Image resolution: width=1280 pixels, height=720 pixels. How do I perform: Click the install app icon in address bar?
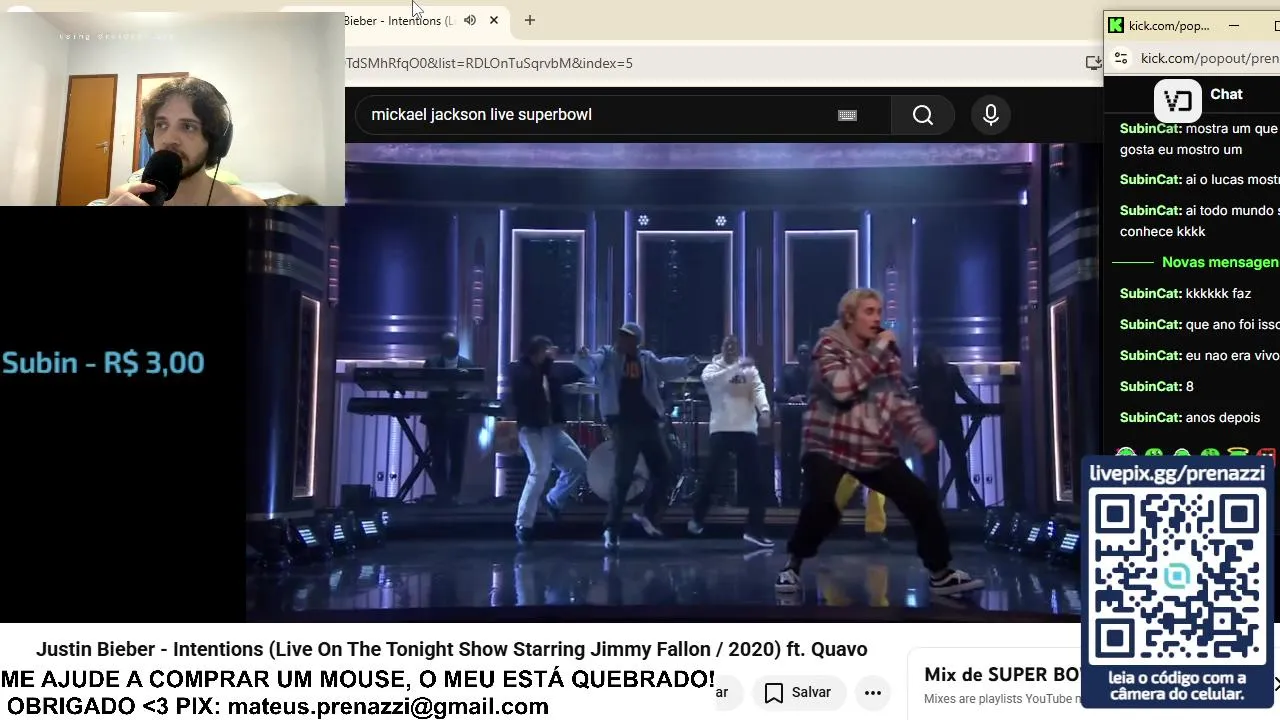(1093, 63)
